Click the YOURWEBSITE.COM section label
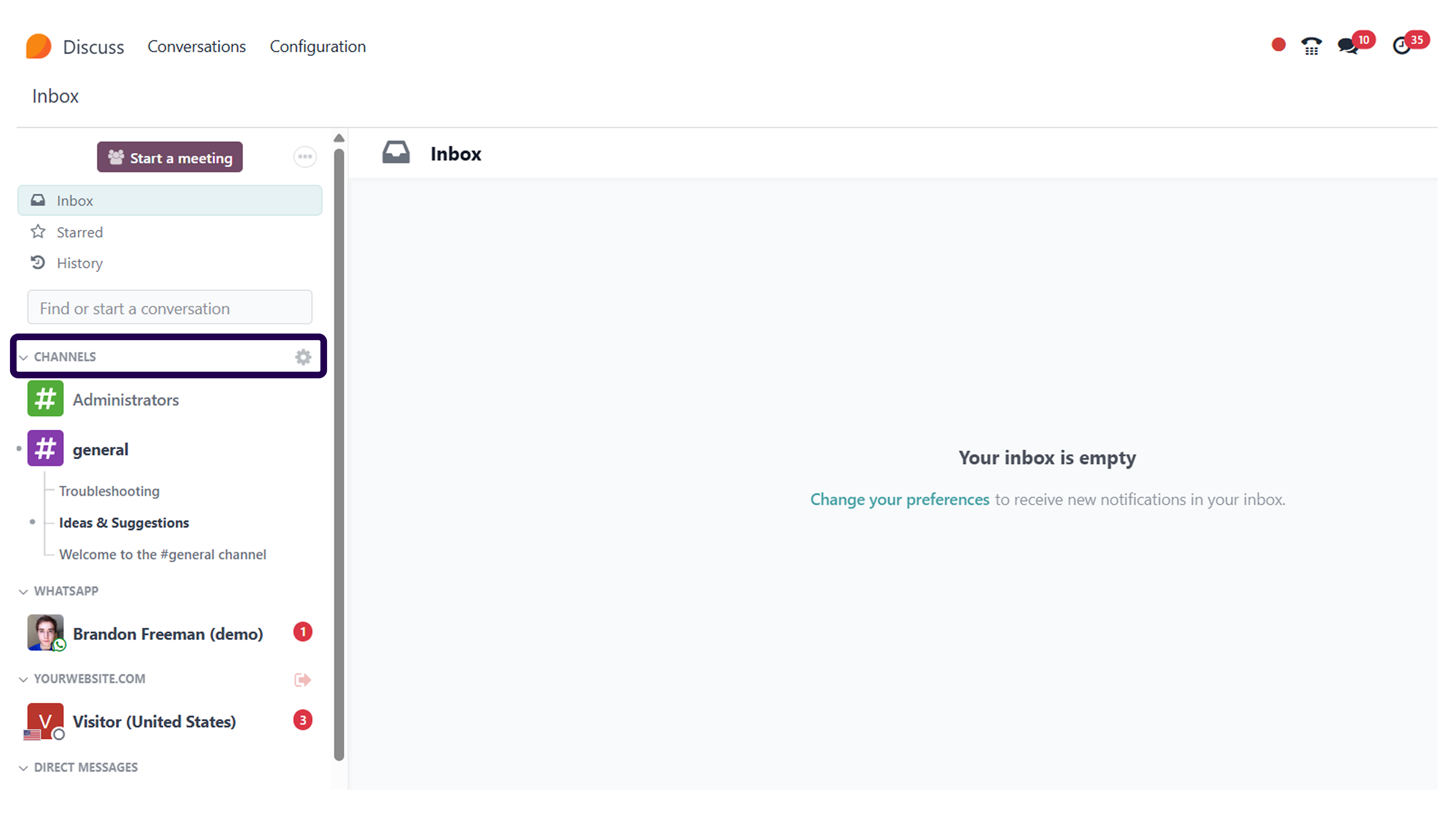This screenshot has height=828, width=1456. click(90, 678)
